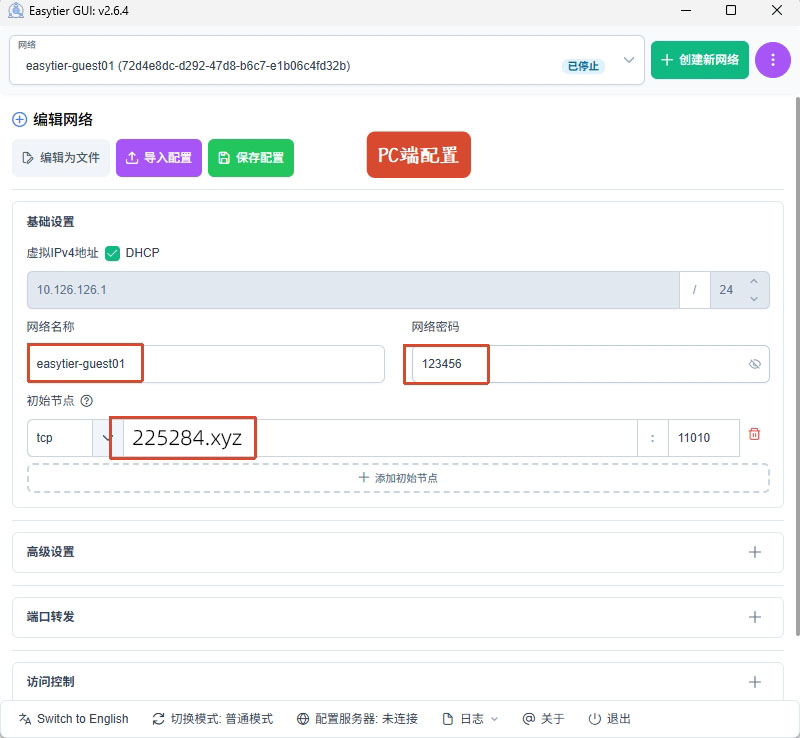Show the network password with eye icon
Screen dimensions: 800x738
pos(755,364)
